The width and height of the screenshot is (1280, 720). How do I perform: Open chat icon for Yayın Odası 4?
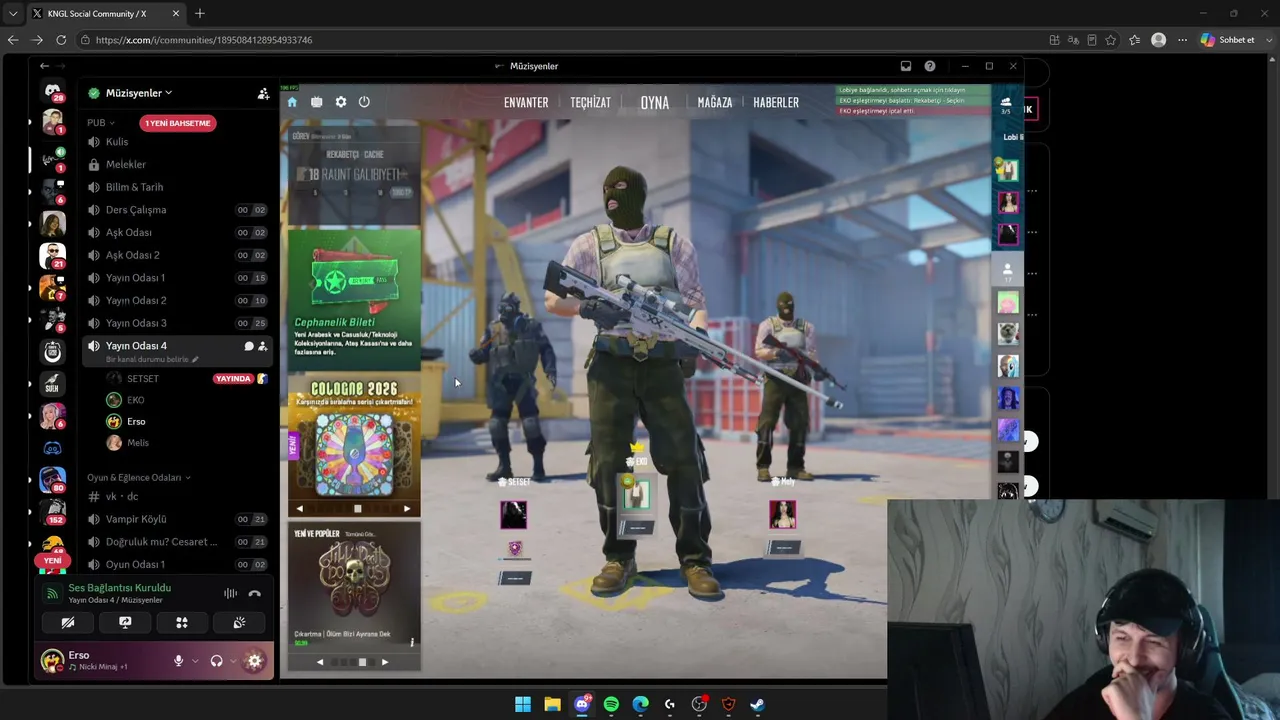pyautogui.click(x=249, y=346)
